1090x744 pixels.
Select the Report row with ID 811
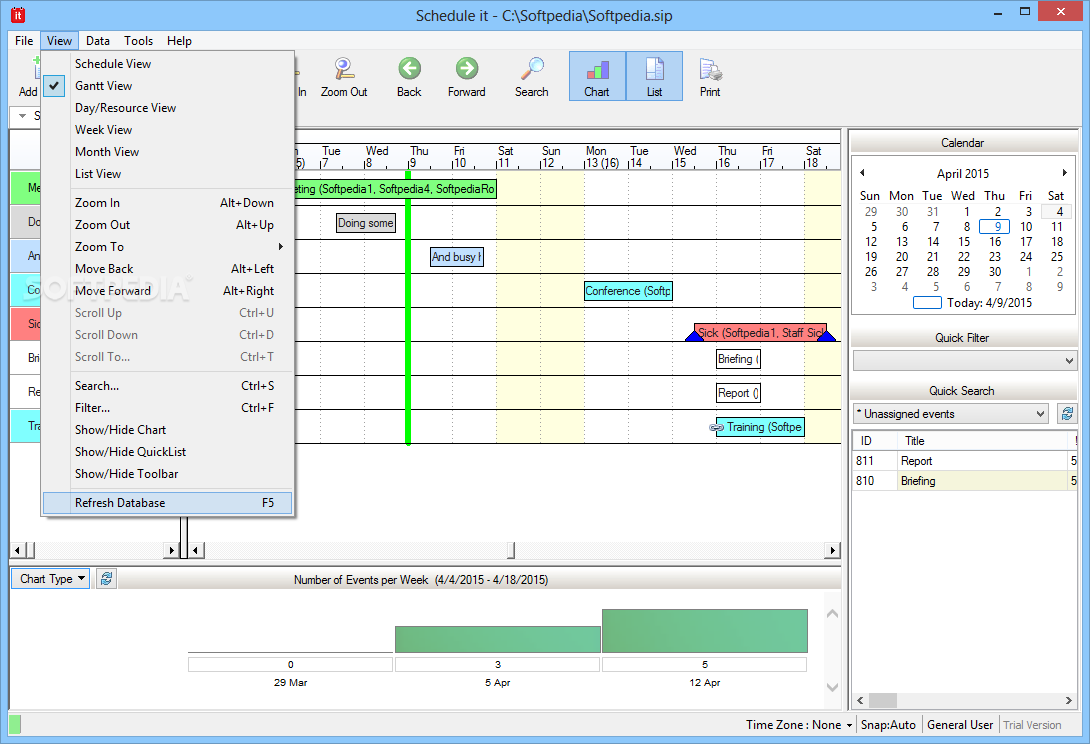click(x=965, y=461)
